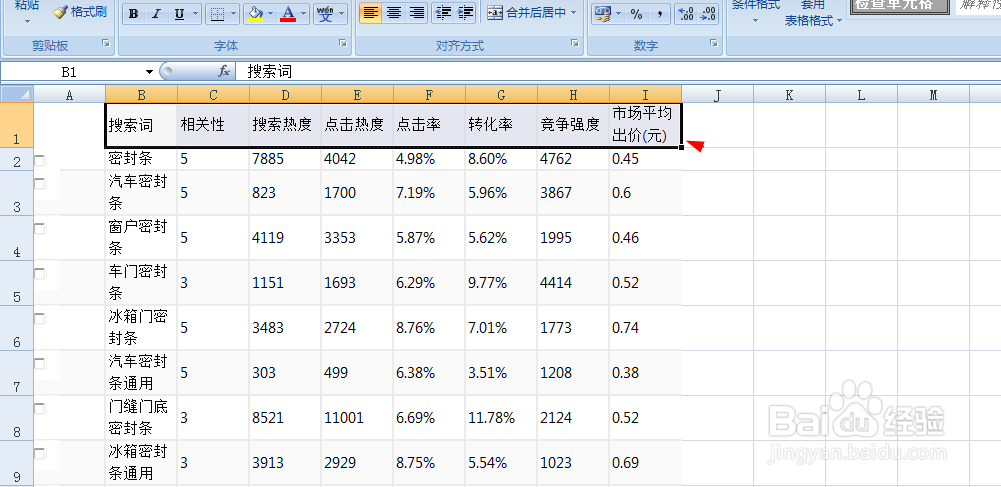Open the 对齐方式 dialog launcher

[x=575, y=43]
